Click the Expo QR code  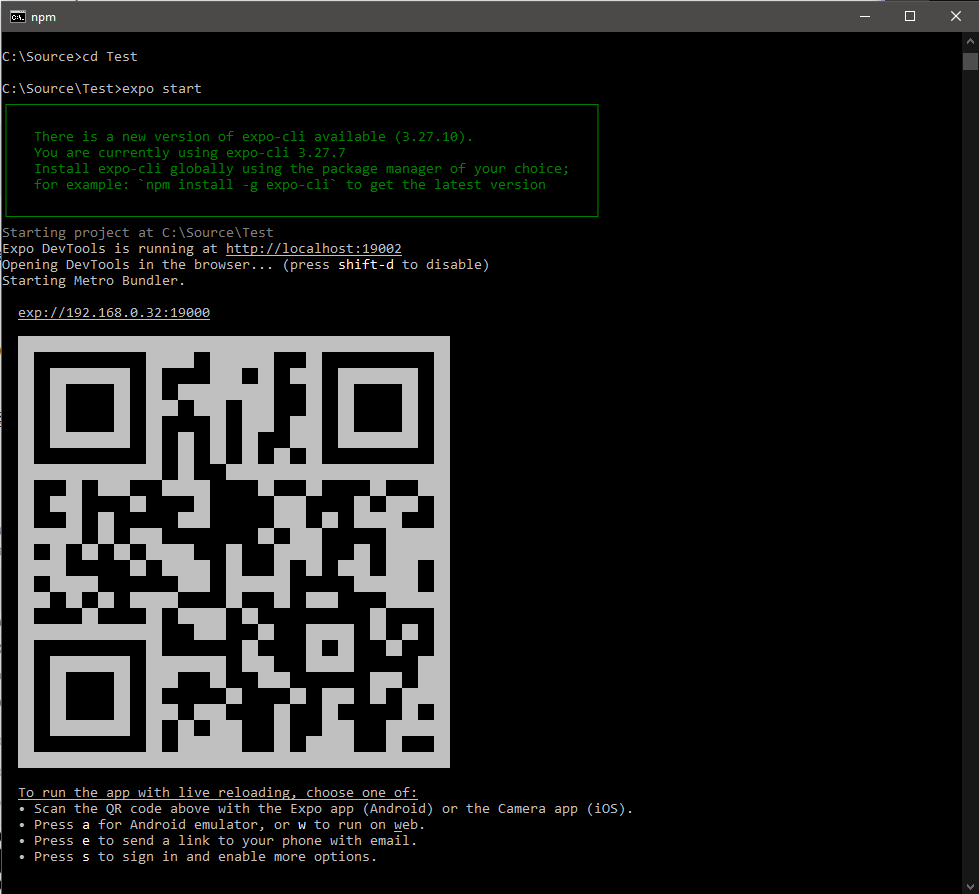click(234, 552)
